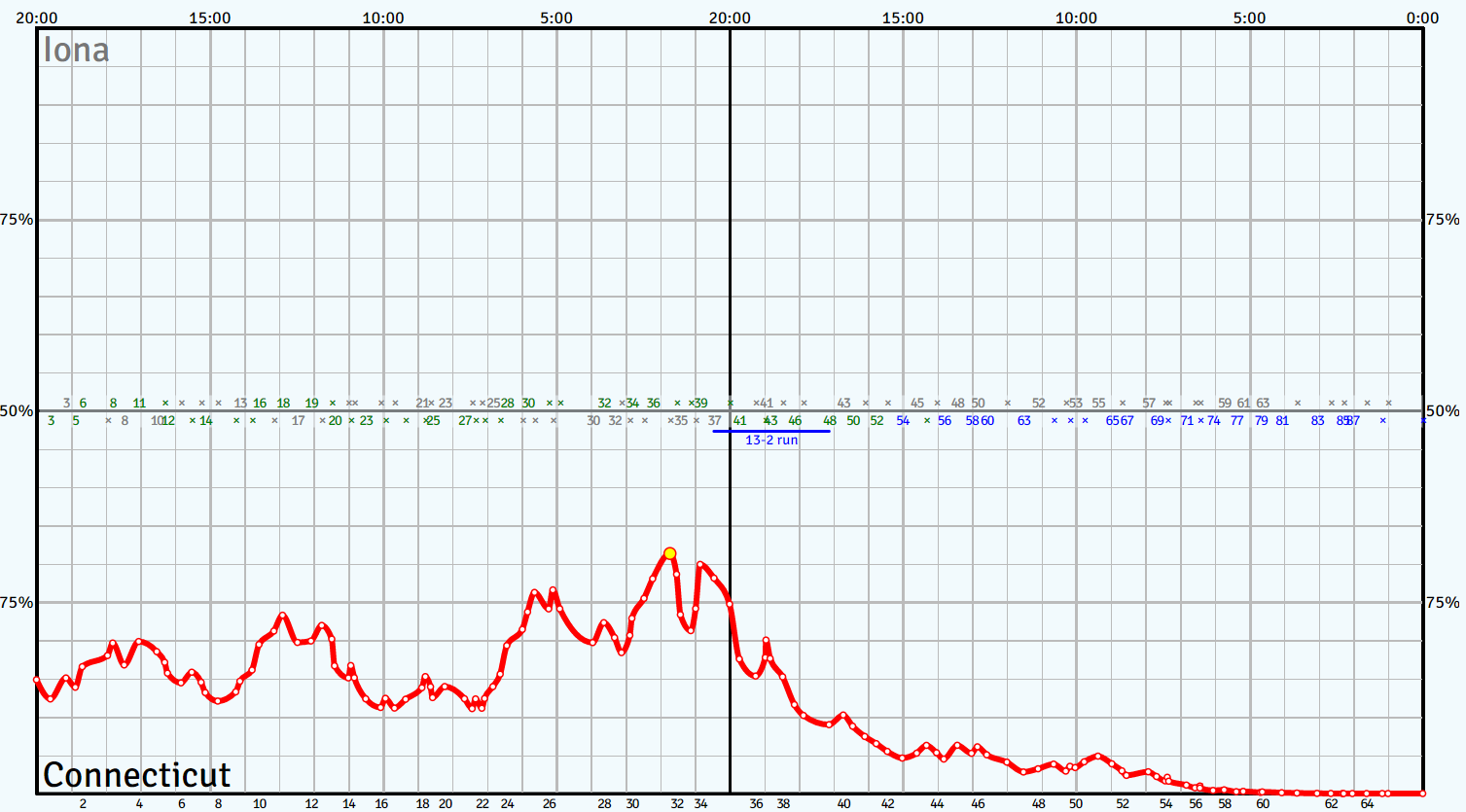Click the possession axis label "62"
This screenshot has width=1466, height=812.
click(1331, 804)
